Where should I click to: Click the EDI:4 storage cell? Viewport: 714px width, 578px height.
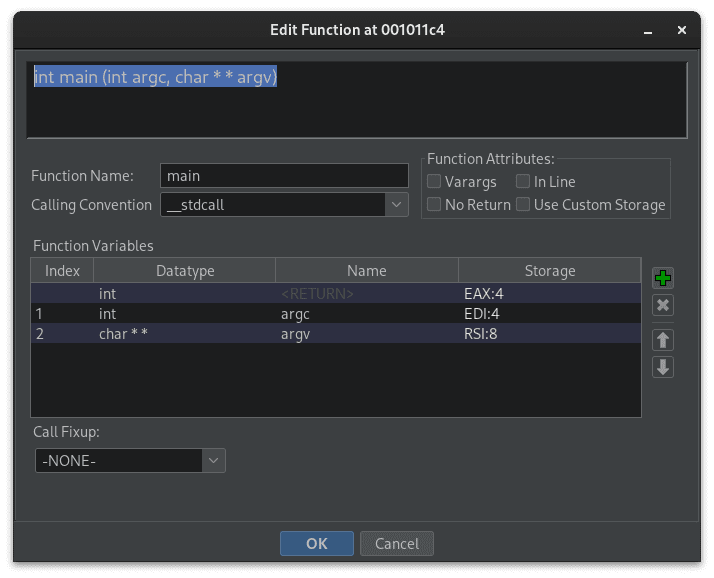(x=550, y=313)
